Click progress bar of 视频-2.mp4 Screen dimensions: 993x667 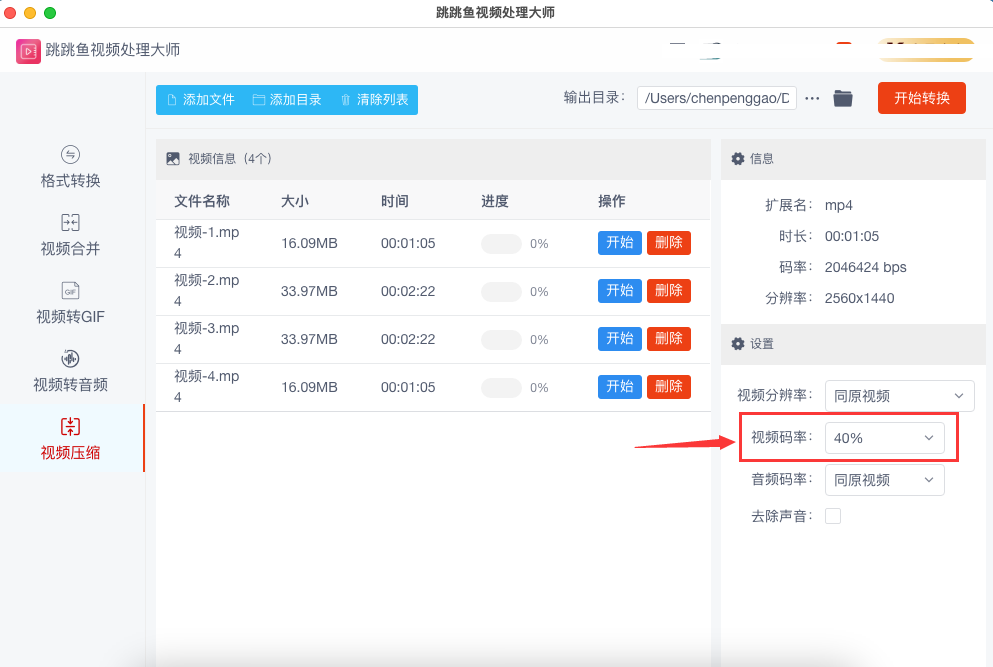tap(501, 292)
